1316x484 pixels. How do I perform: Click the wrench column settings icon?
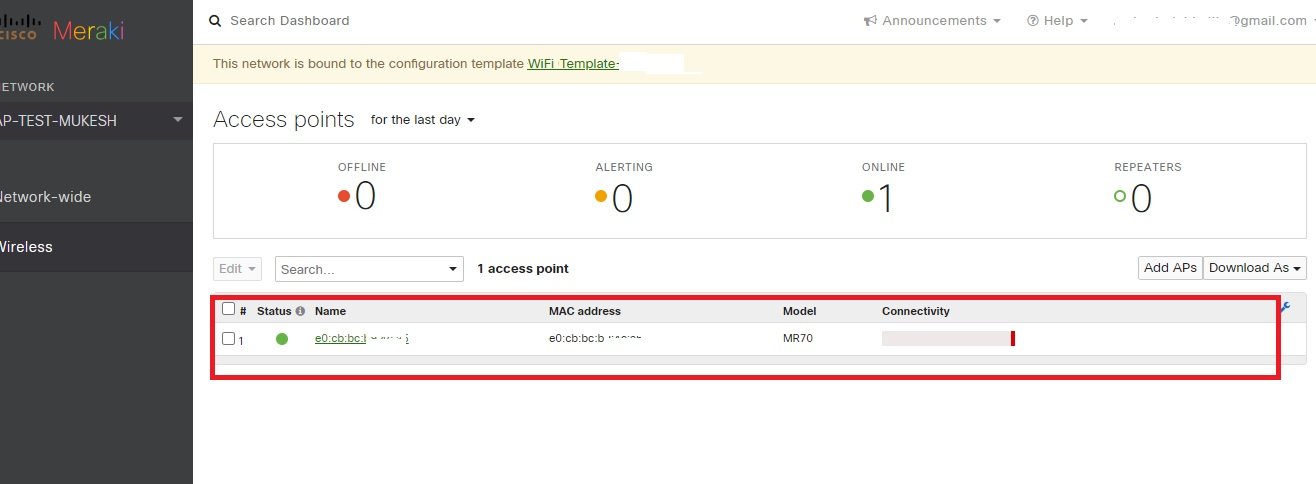[1285, 308]
